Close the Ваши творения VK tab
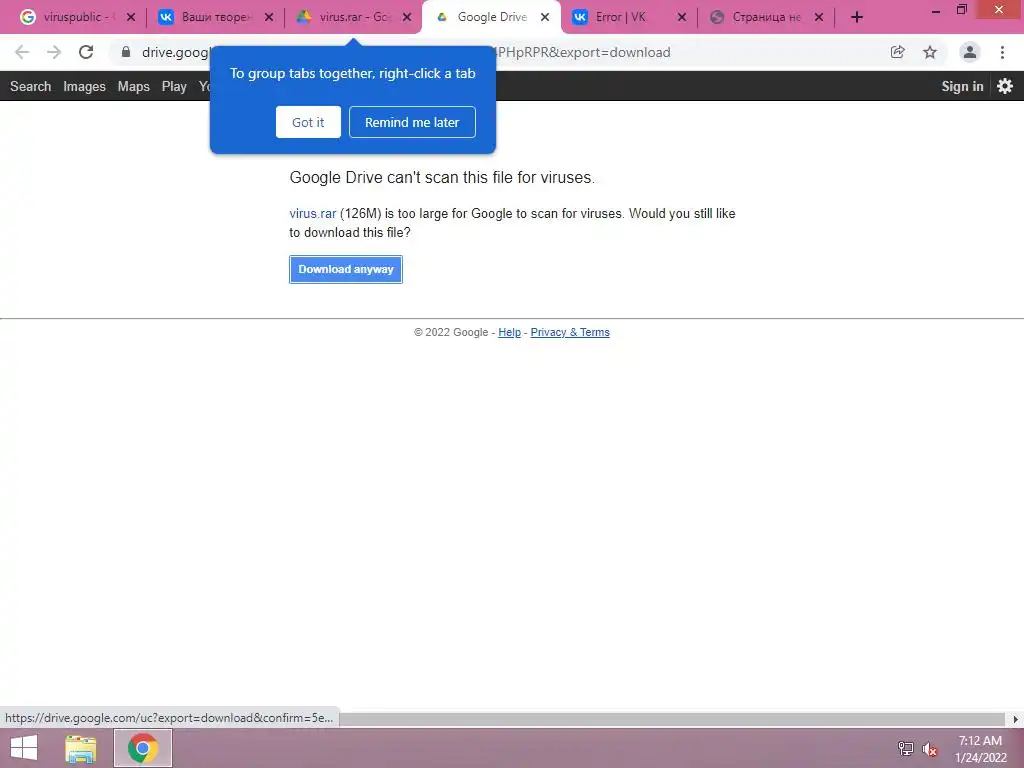Screen dimensions: 1024x768 (268, 18)
